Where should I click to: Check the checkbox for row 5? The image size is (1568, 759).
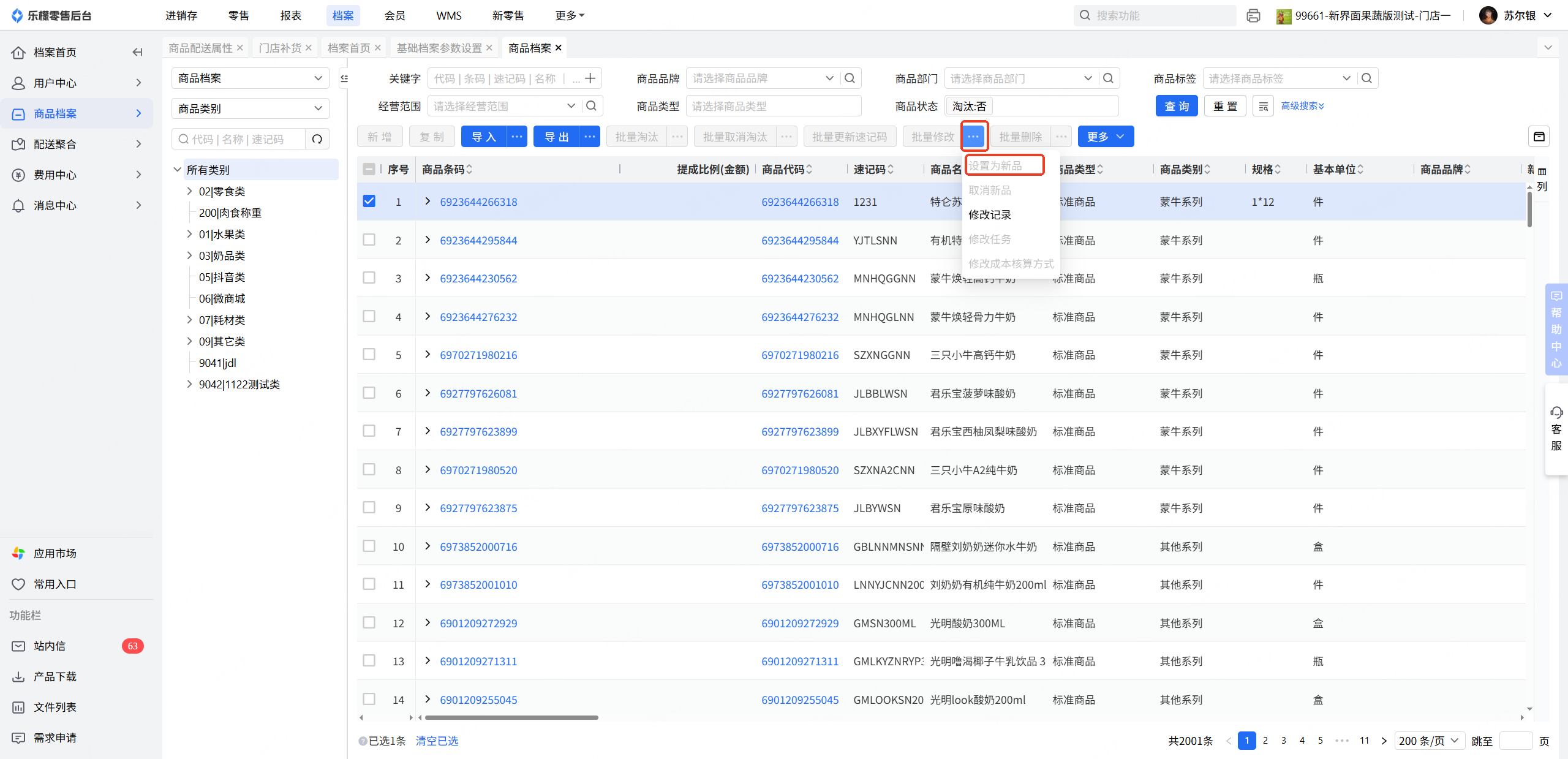click(369, 355)
